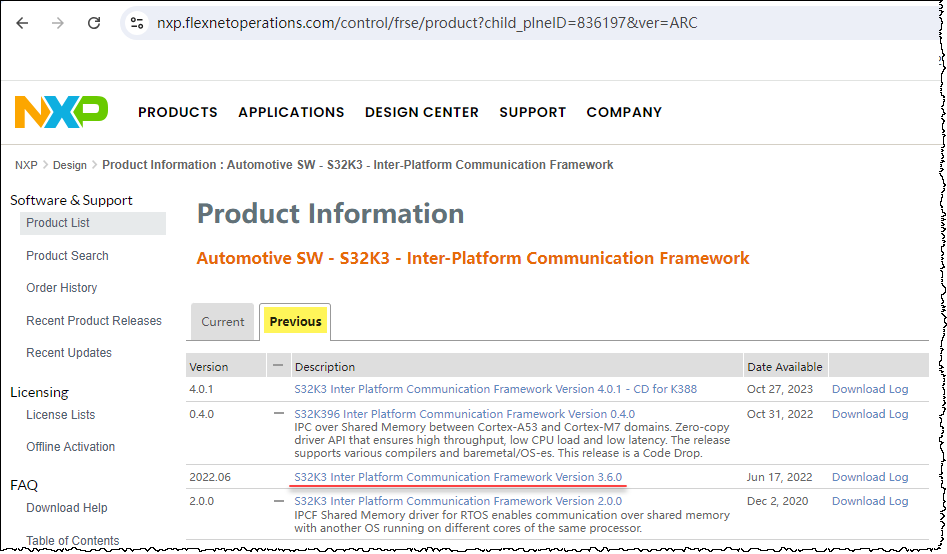Open Offline Activation in sidebar
947x554 pixels.
point(70,446)
